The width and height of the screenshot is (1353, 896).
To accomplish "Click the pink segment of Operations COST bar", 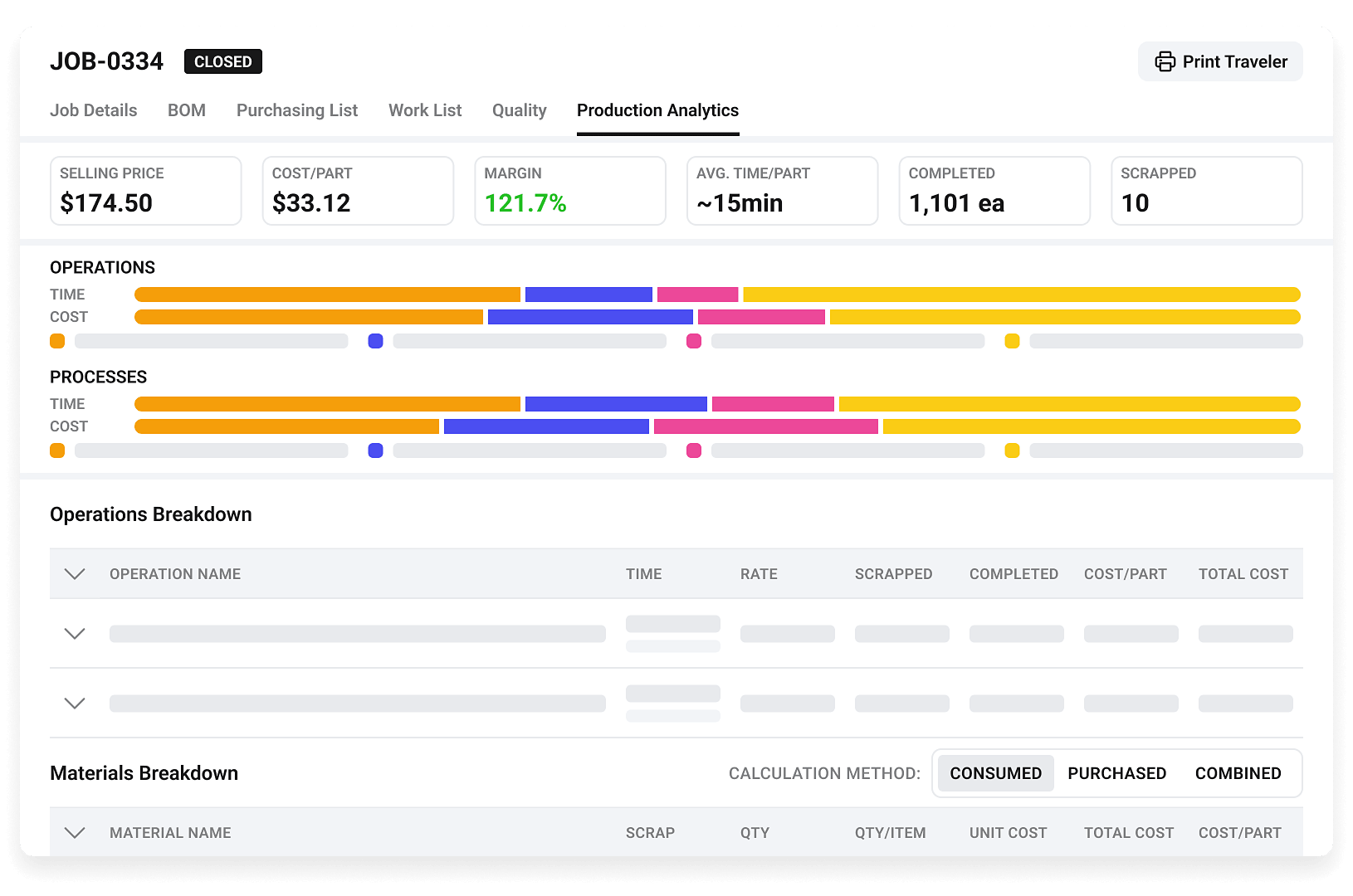I will (761, 317).
